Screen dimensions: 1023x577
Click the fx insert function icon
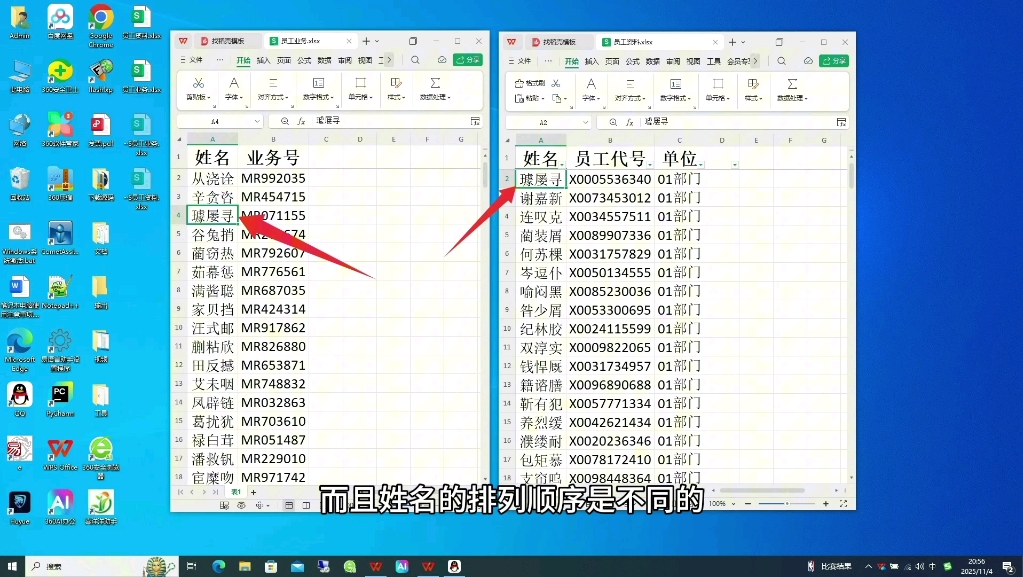tap(301, 120)
